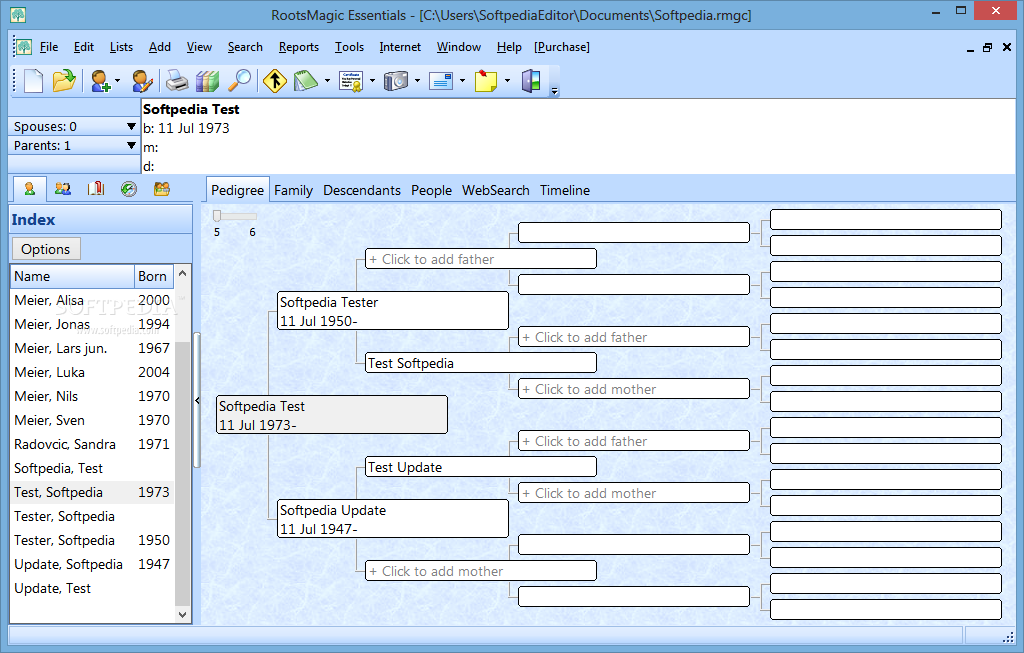
Task: Open the notepad icon dropdown arrow
Action: [327, 81]
